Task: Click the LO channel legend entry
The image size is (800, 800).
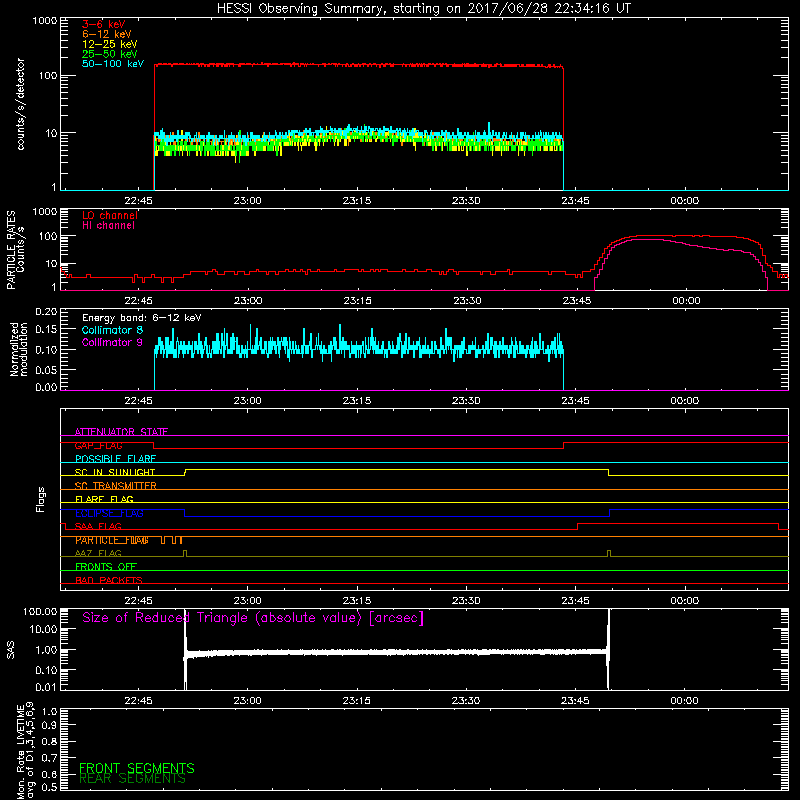Action: pos(110,215)
